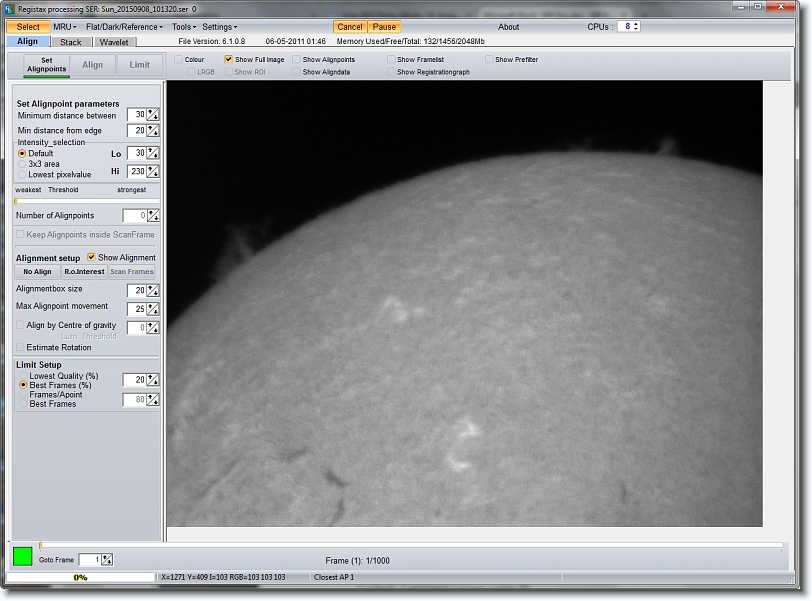Image resolution: width=812 pixels, height=601 pixels.
Task: Adjust Number of Alignpoints spinner
Action: 153,215
